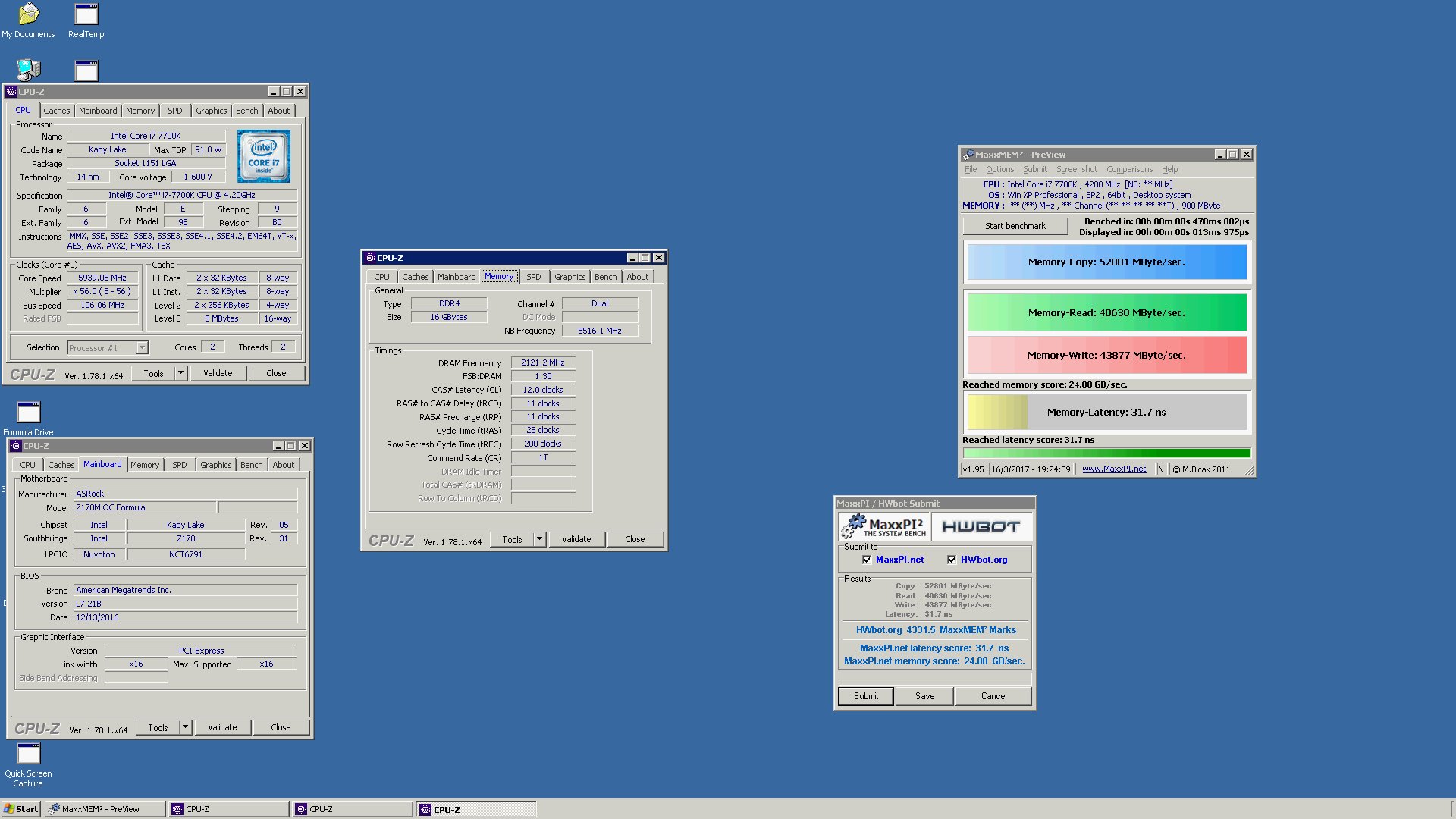Open Screenshot menu in MaxxMEM²
This screenshot has width=1456, height=819.
[x=1076, y=170]
